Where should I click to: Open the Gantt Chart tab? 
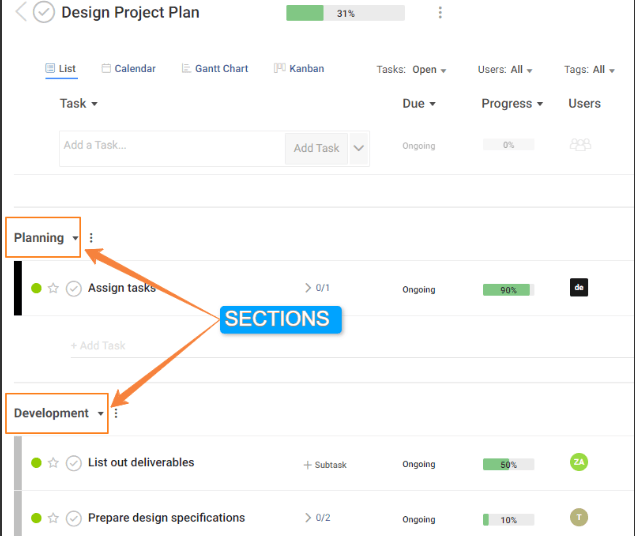(215, 68)
